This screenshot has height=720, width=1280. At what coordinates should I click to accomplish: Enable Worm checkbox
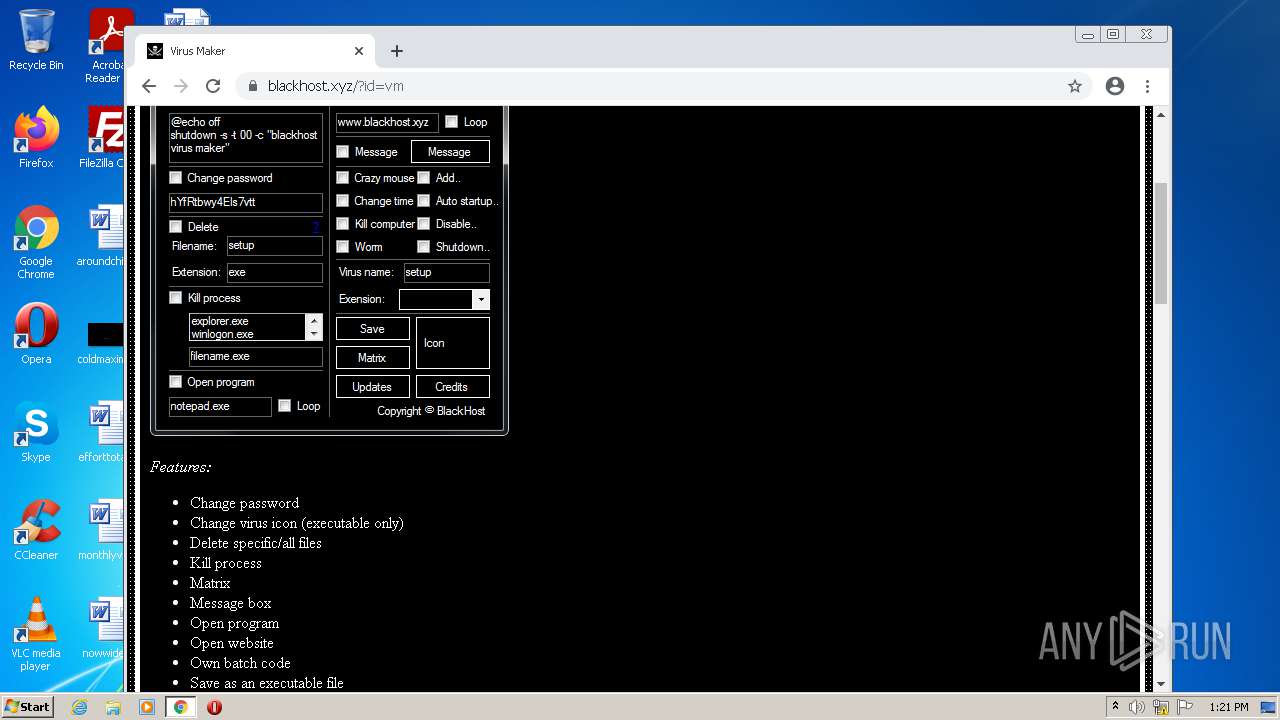coord(343,247)
